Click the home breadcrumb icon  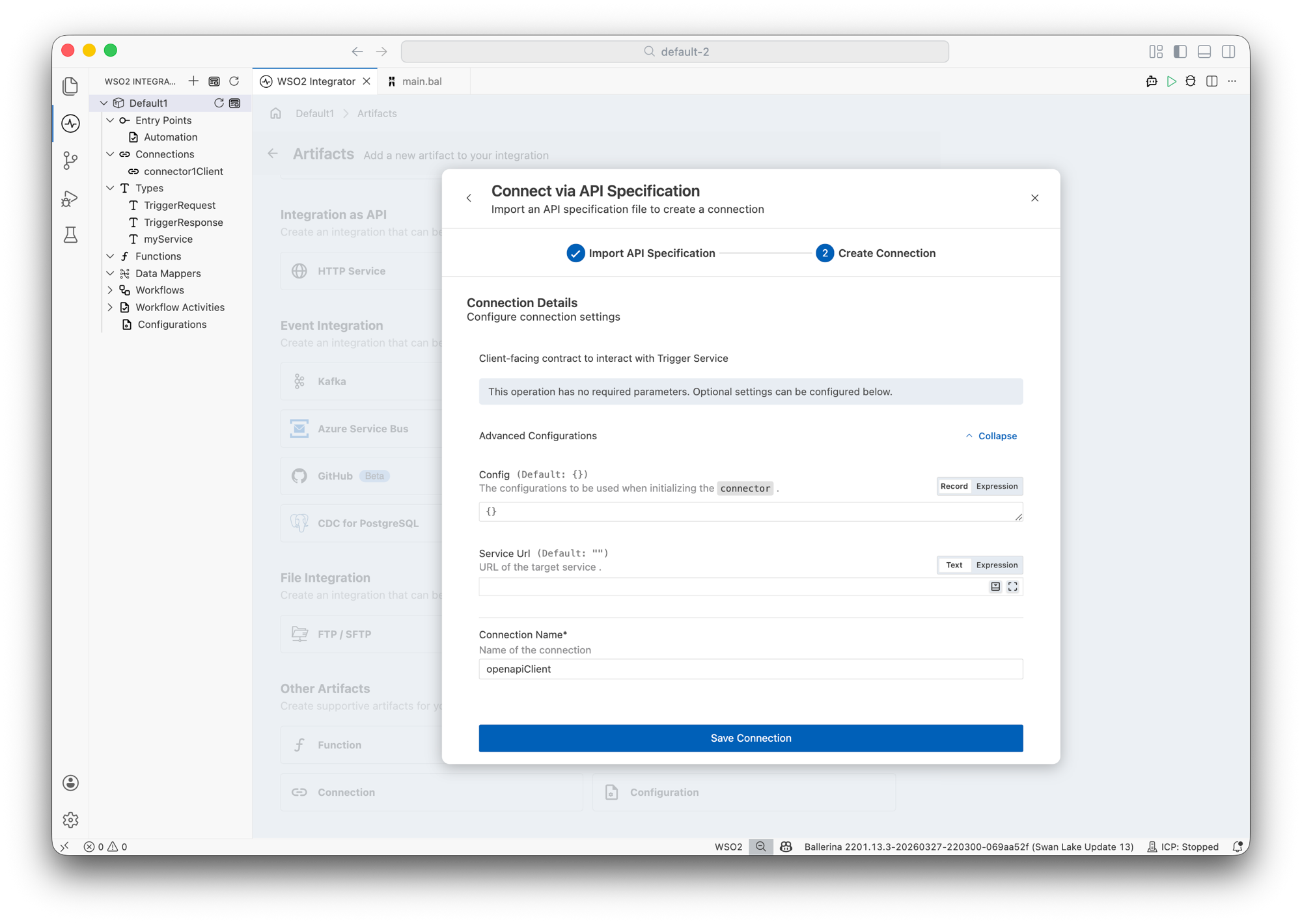[275, 113]
